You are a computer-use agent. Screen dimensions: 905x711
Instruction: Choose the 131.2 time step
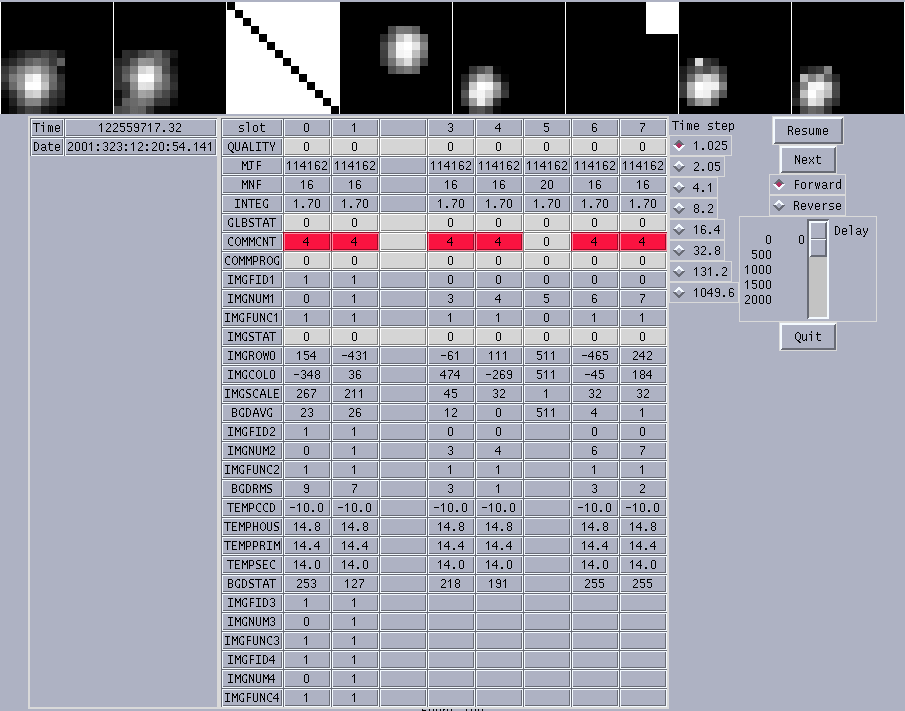pyautogui.click(x=701, y=271)
